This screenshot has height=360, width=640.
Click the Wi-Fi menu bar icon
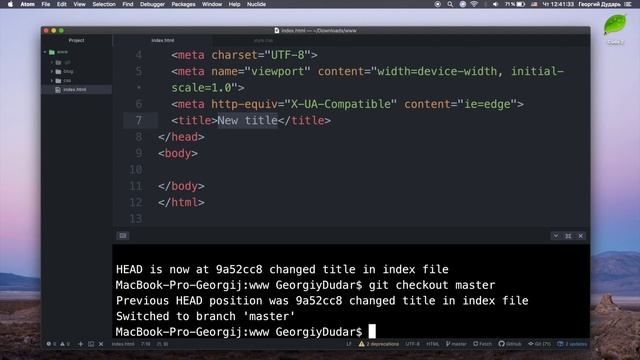474,4
